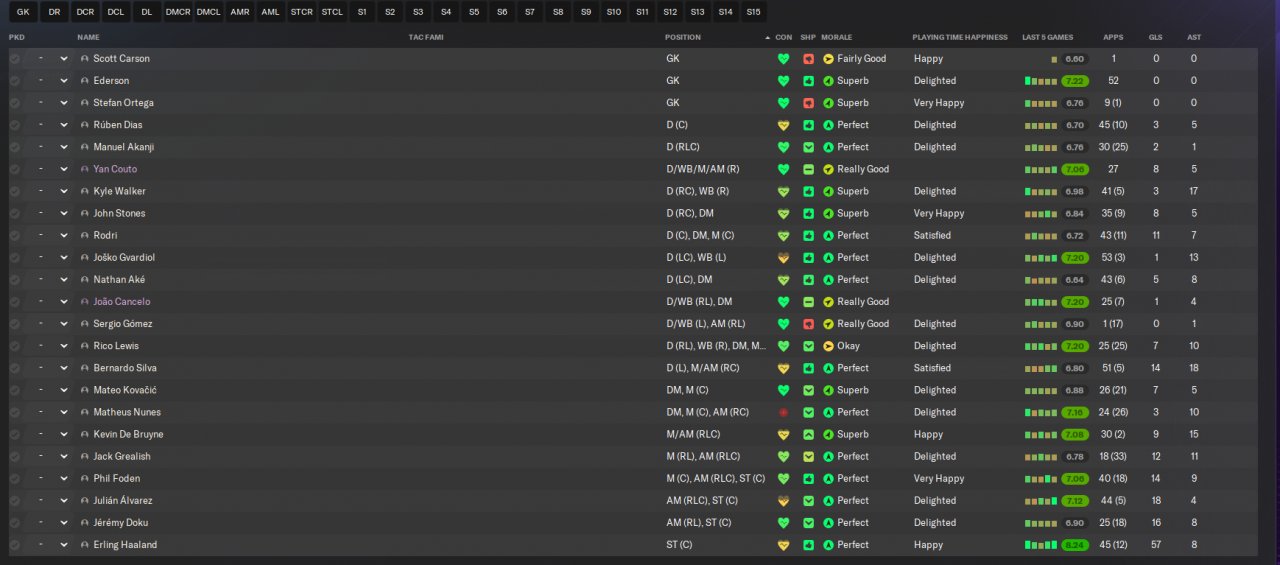1280x565 pixels.
Task: Click Kevin De Bruyne's last 5 games form bars
Action: [x=1040, y=435]
